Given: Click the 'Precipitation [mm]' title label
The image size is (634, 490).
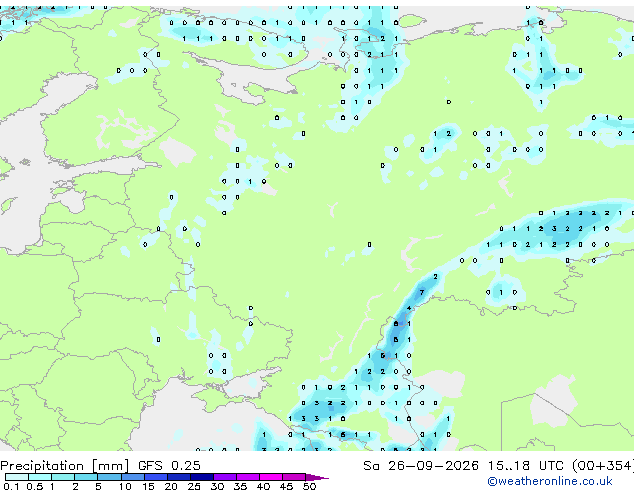Looking at the screenshot, I should click(65, 466).
